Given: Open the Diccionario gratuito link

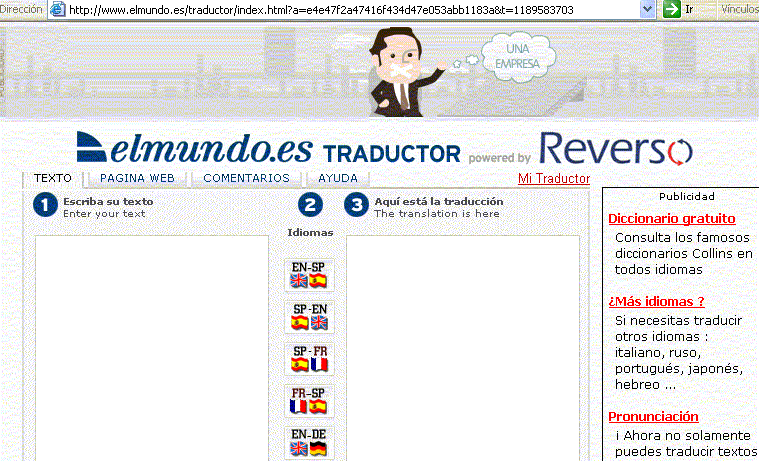Looking at the screenshot, I should pyautogui.click(x=672, y=218).
